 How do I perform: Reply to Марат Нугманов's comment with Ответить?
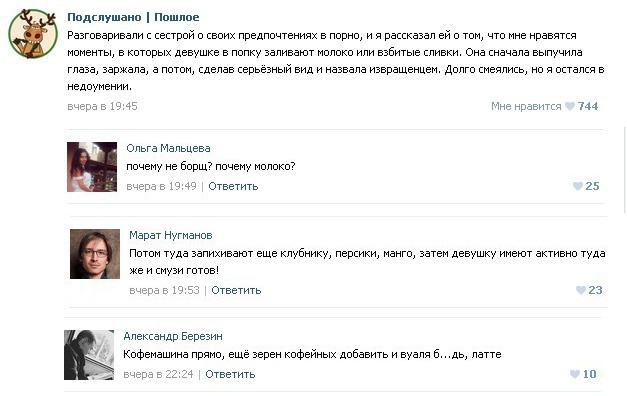(236, 290)
